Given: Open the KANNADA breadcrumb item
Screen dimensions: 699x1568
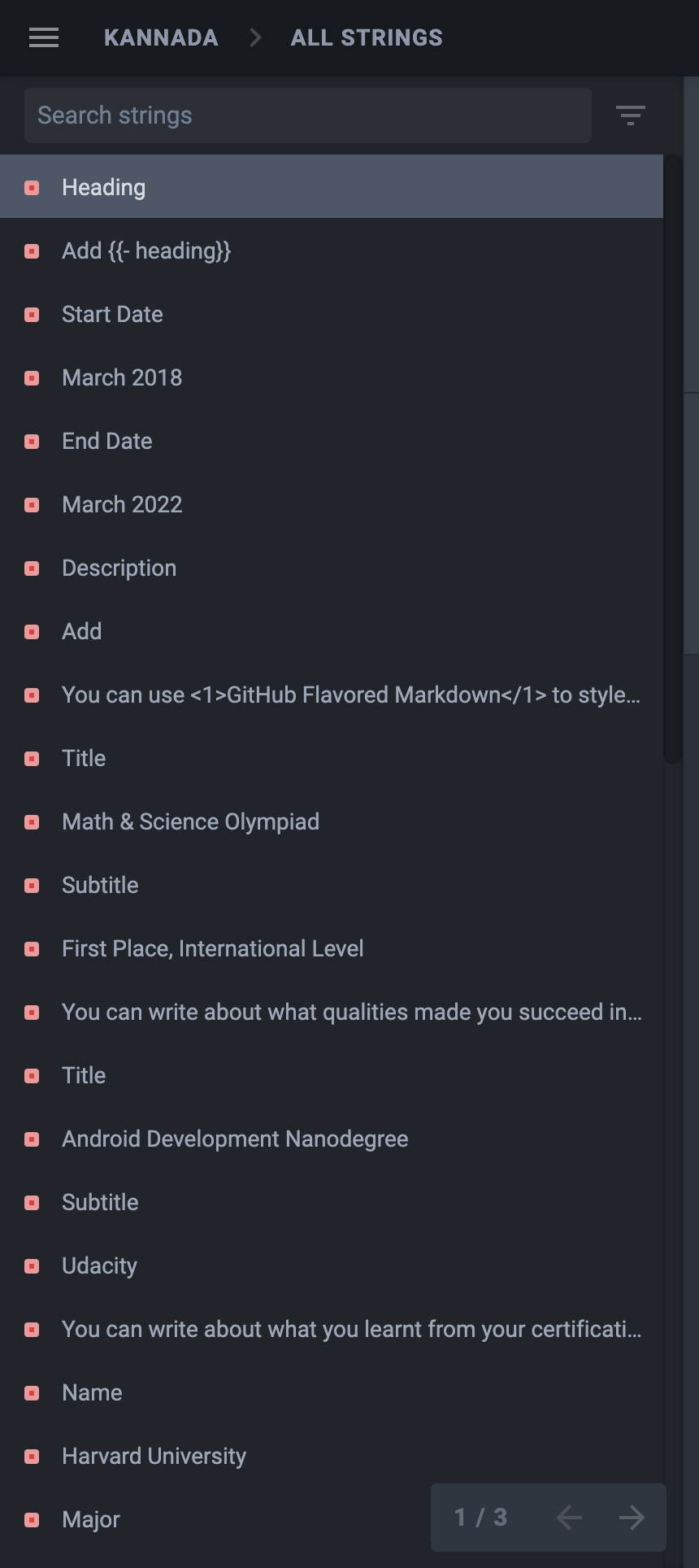Looking at the screenshot, I should pos(161,37).
